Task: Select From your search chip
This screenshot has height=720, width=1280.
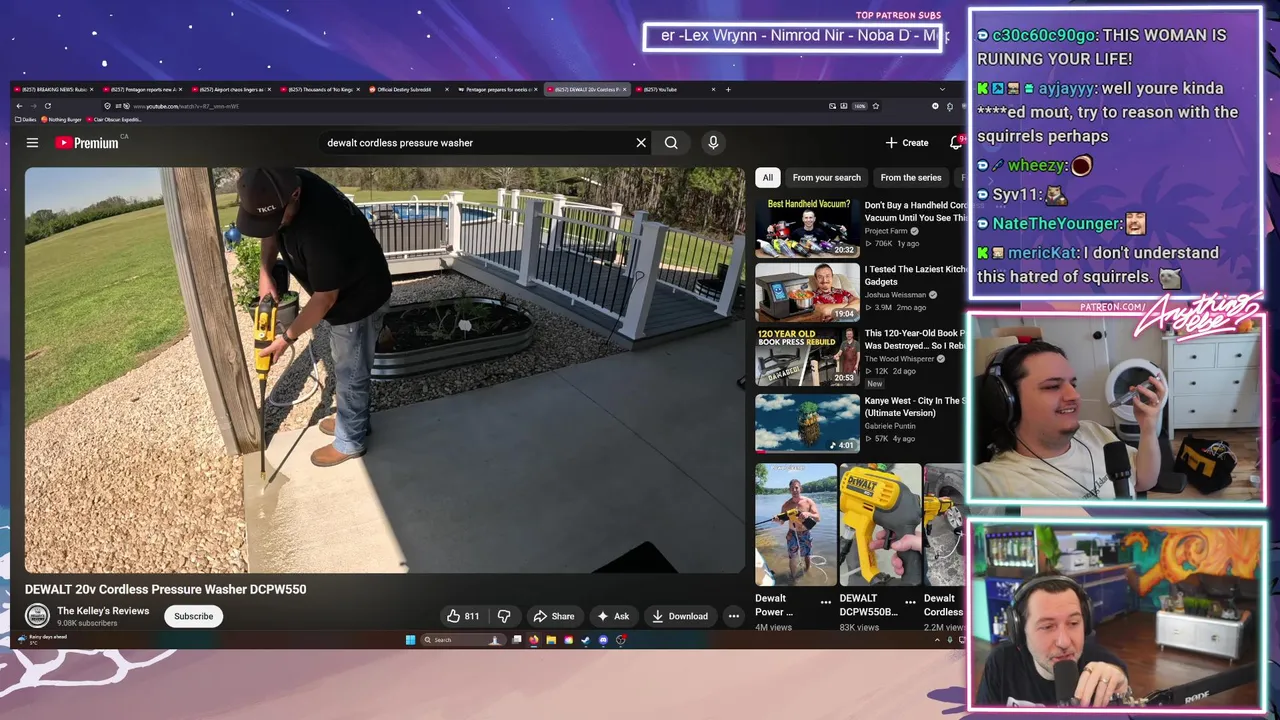Action: click(826, 178)
